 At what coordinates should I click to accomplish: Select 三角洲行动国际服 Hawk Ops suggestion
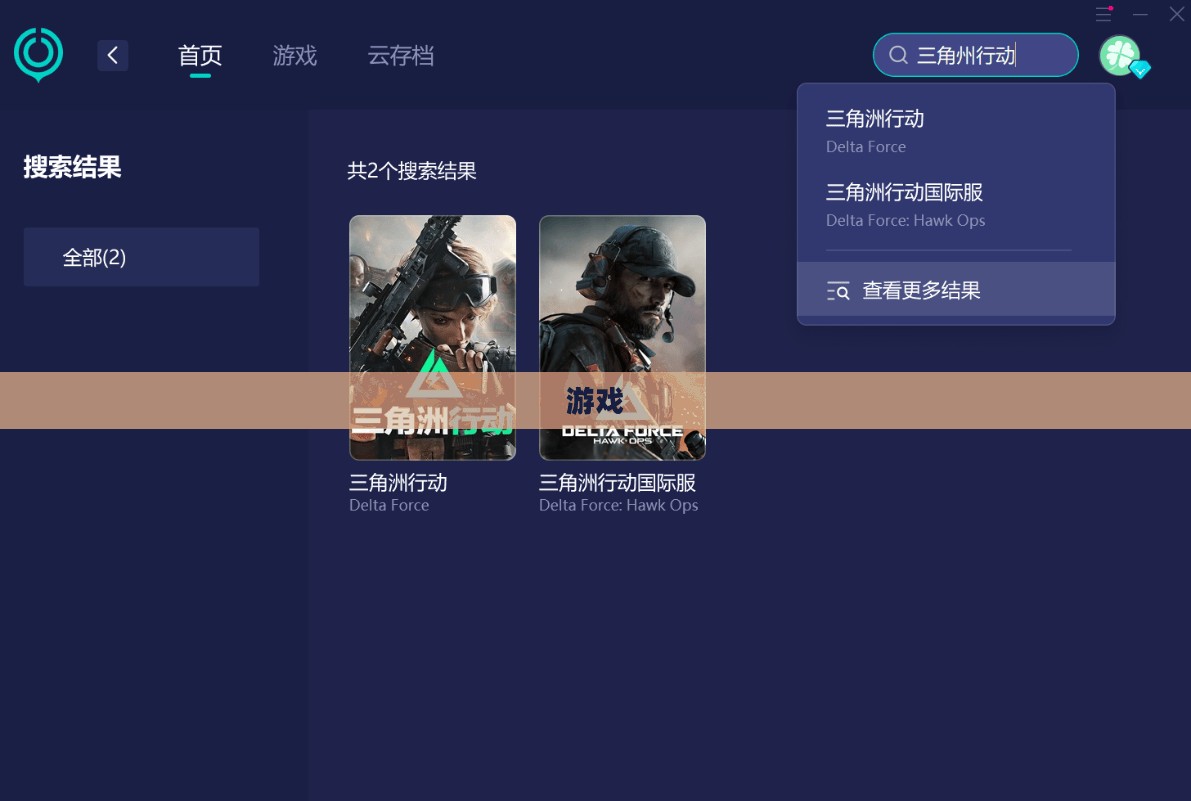pyautogui.click(x=956, y=205)
